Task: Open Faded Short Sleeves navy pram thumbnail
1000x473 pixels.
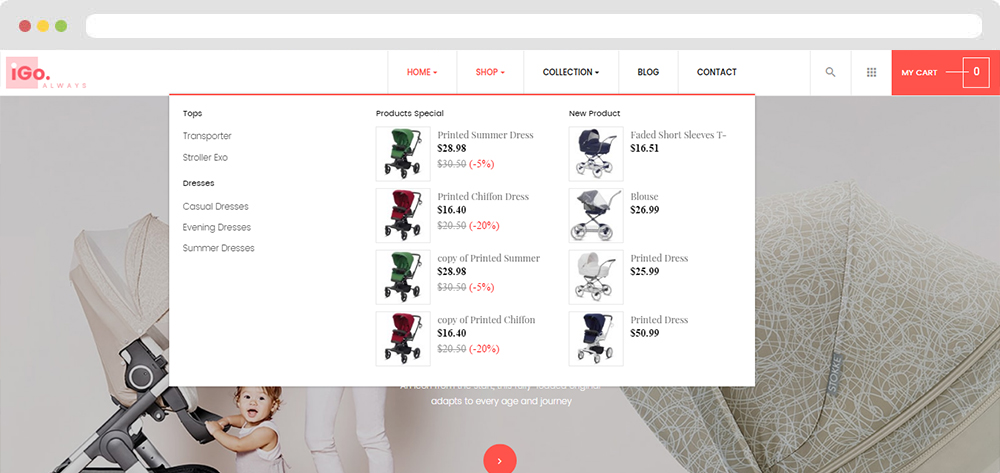Action: tap(596, 154)
